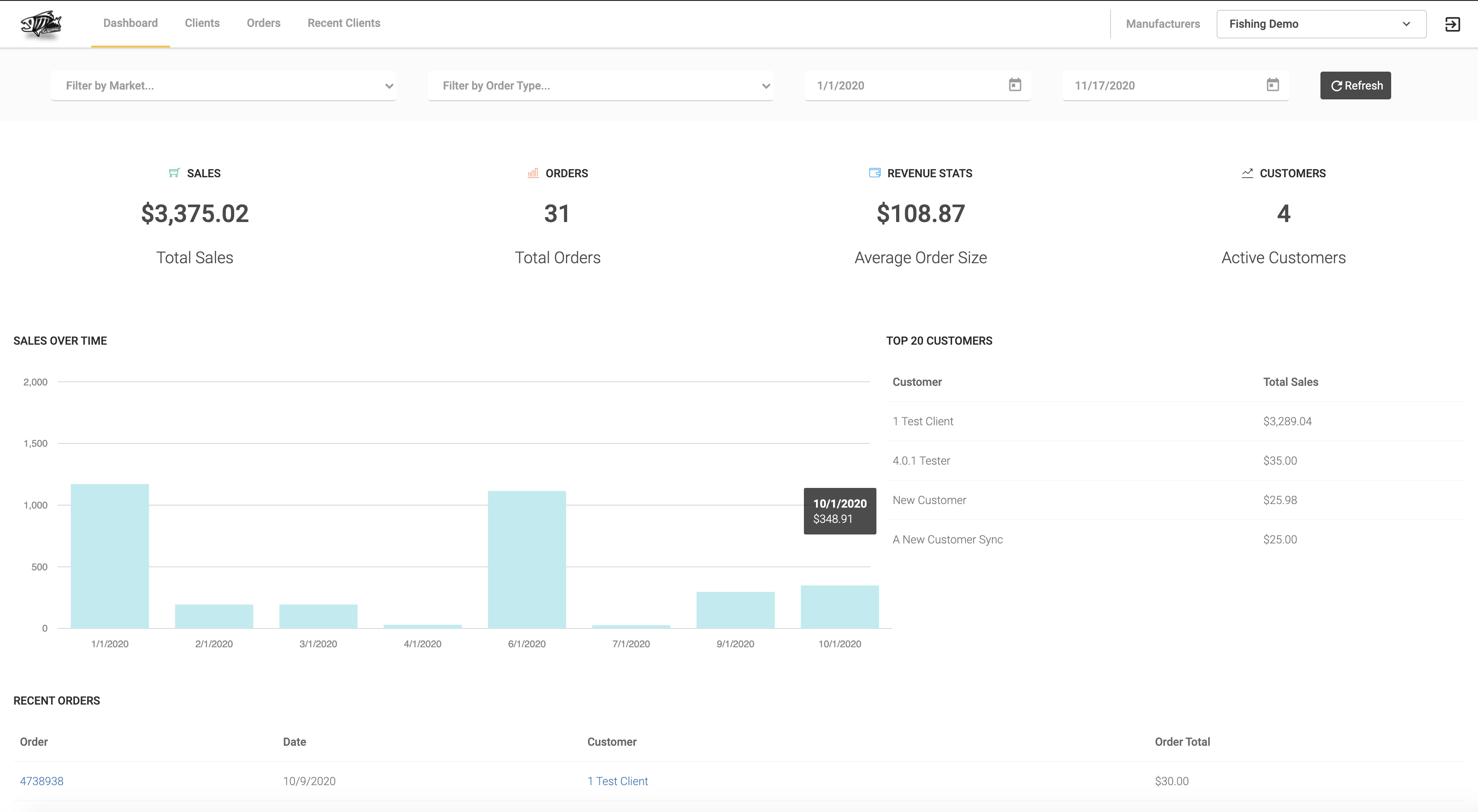Open the 1 Test Client customer link
The height and width of the screenshot is (812, 1478).
coord(617,780)
